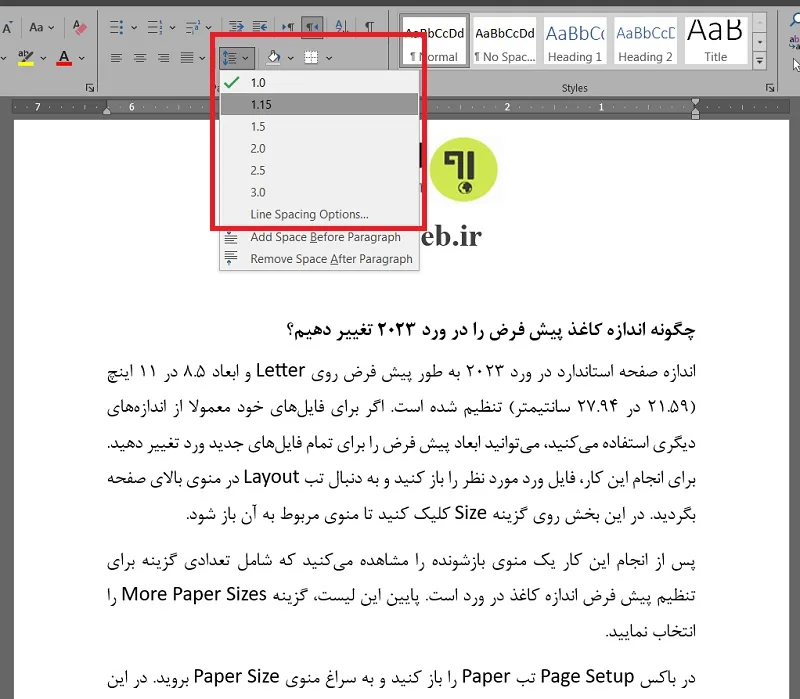Apply the Normal style

tap(434, 41)
